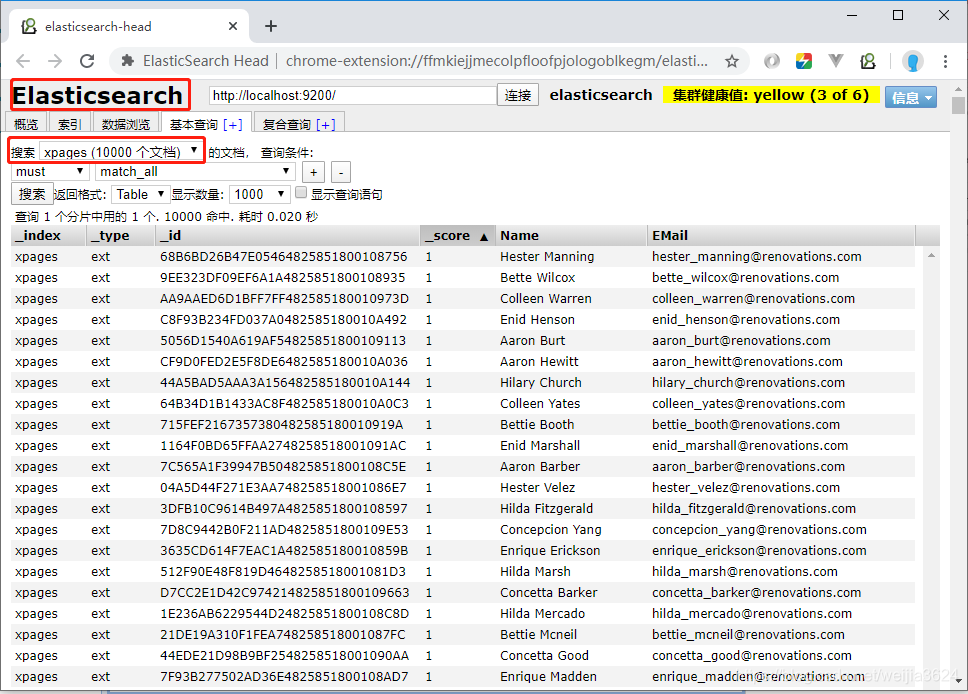Click the browser address bar URL
Image resolution: width=968 pixels, height=694 pixels.
496,61
